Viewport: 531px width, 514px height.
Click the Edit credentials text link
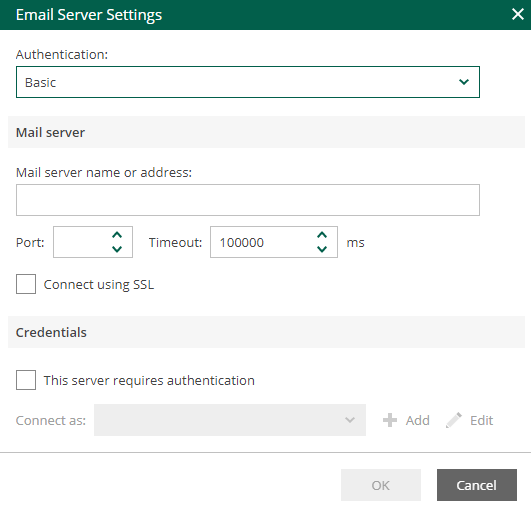pos(481,420)
